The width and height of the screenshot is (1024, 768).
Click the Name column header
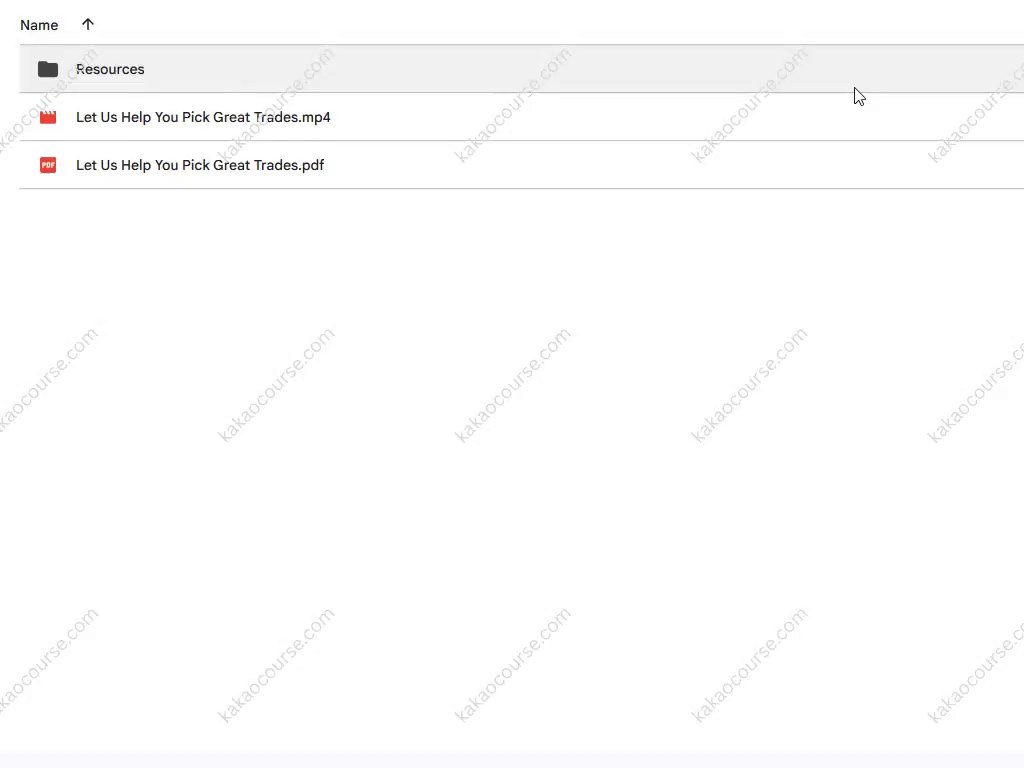(x=39, y=25)
